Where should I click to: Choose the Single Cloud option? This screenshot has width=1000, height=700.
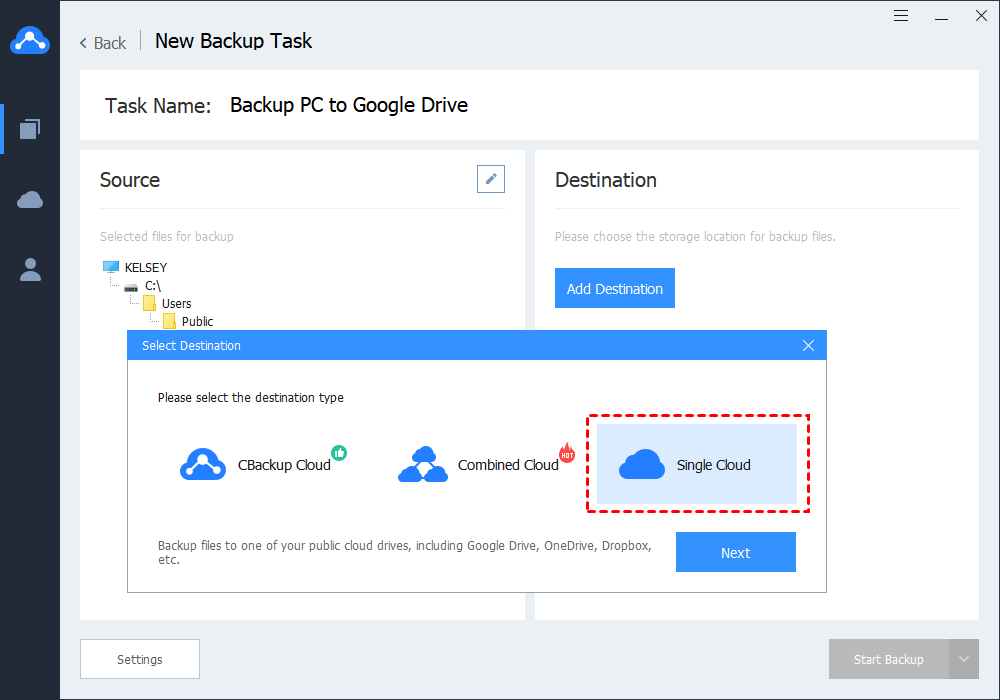[697, 464]
